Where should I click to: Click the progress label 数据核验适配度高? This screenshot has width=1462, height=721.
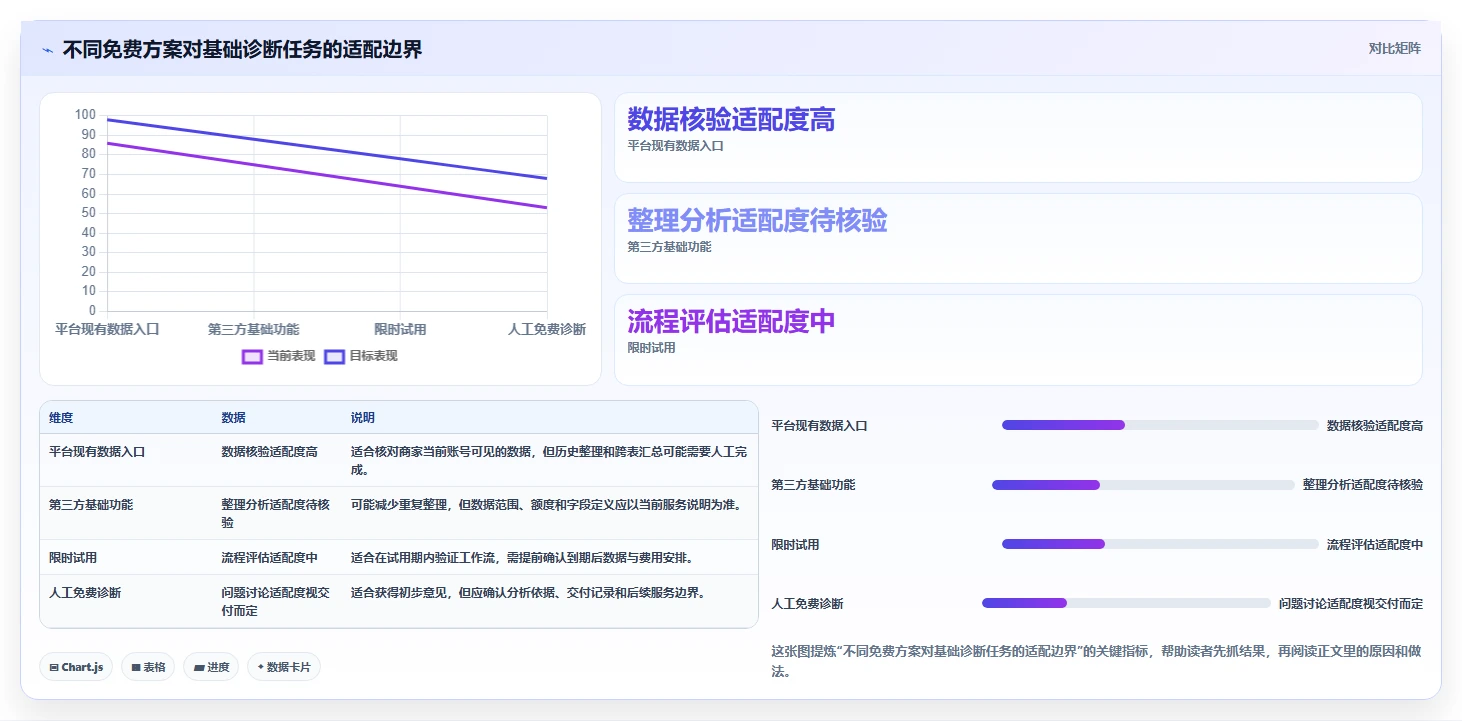click(1375, 425)
